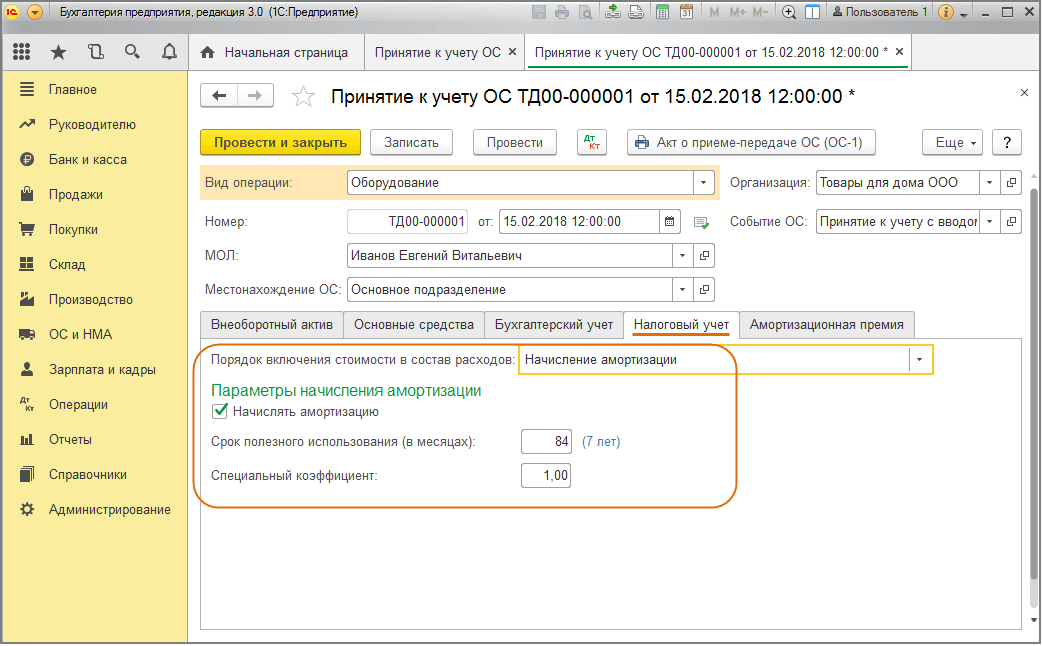The width and height of the screenshot is (1042, 646).
Task: Edit Срок полезного использования field
Action: pyautogui.click(x=546, y=441)
